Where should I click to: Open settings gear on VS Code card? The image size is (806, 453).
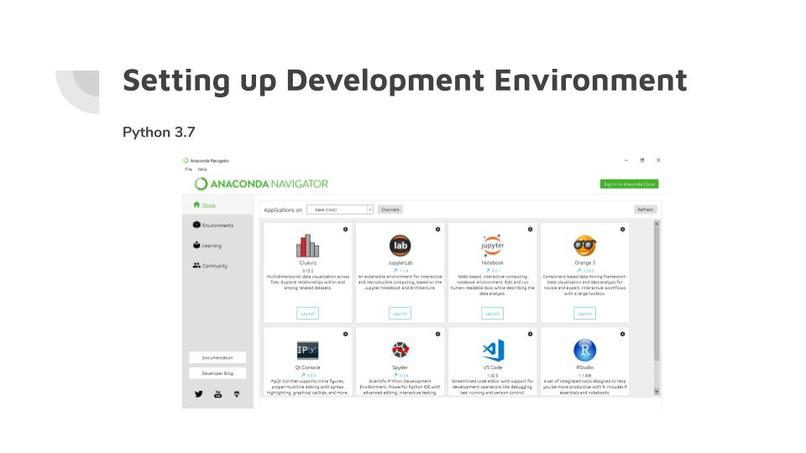point(530,334)
